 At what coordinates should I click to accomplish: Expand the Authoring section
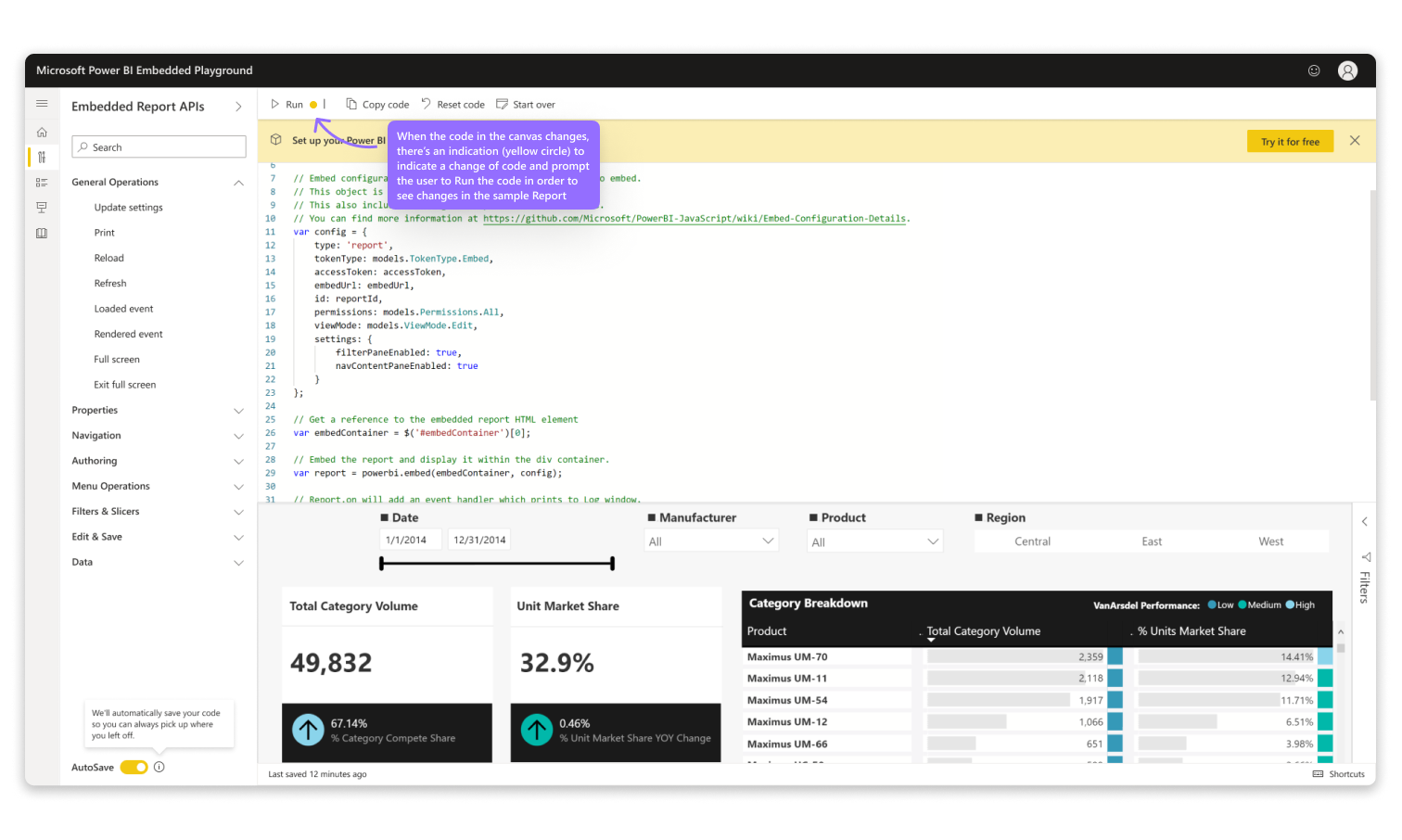click(x=238, y=461)
